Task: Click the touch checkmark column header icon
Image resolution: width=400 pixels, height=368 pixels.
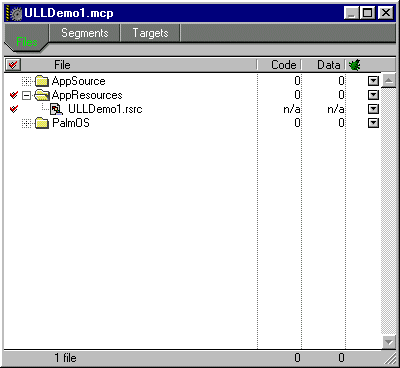Action: click(13, 65)
